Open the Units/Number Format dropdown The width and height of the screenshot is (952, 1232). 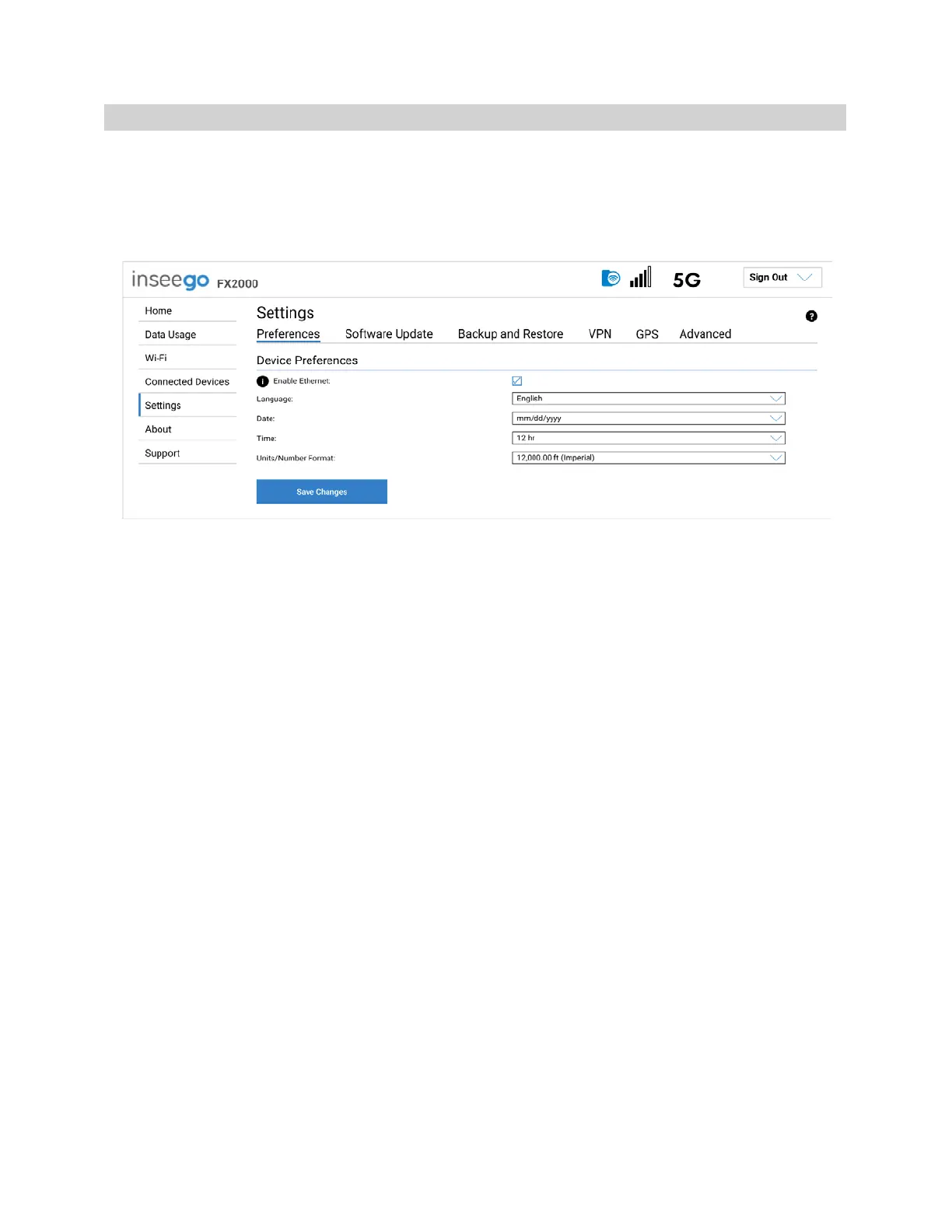pos(649,458)
